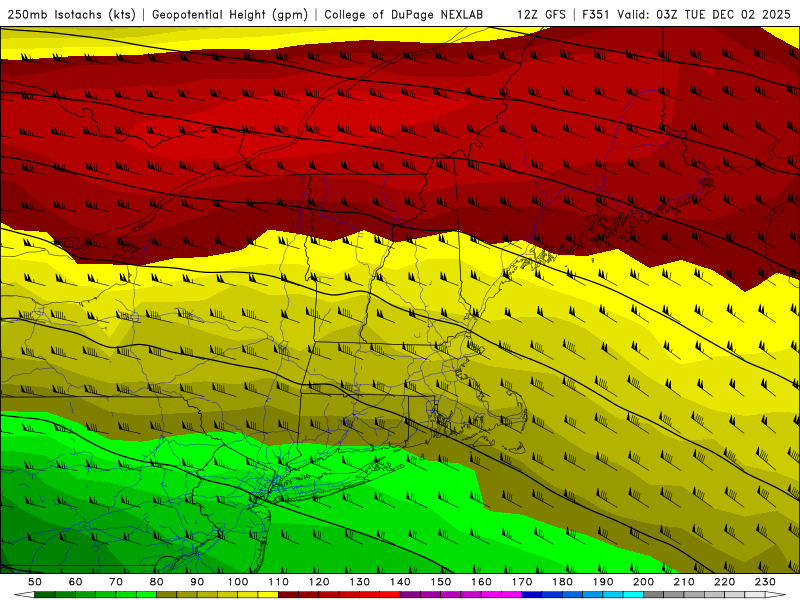Image resolution: width=800 pixels, height=600 pixels.
Task: Click the 110 value on the color scale
Action: pos(279,582)
